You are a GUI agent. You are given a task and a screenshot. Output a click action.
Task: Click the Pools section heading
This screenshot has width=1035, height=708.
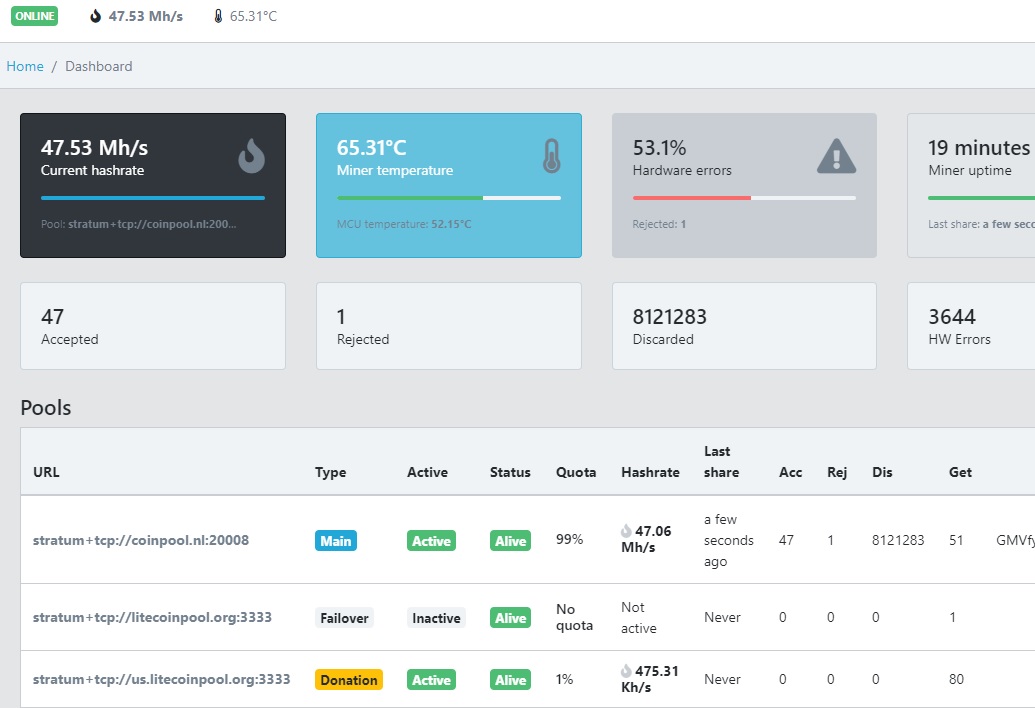tap(46, 407)
